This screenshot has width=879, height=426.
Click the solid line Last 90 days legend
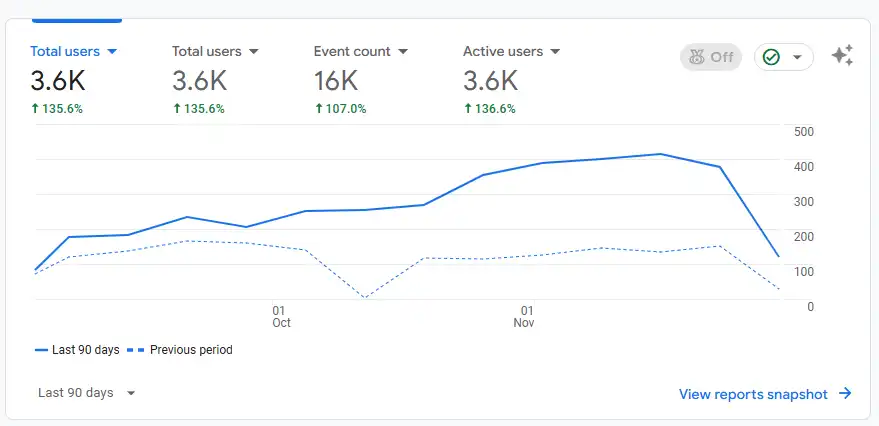click(77, 350)
